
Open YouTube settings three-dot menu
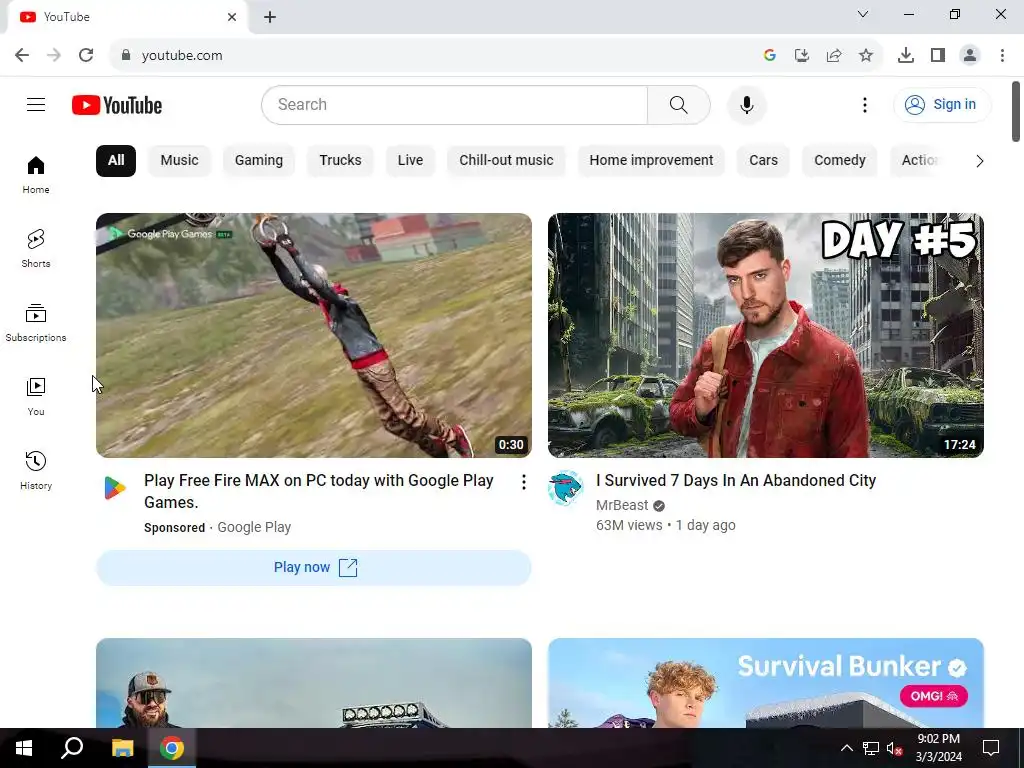865,104
